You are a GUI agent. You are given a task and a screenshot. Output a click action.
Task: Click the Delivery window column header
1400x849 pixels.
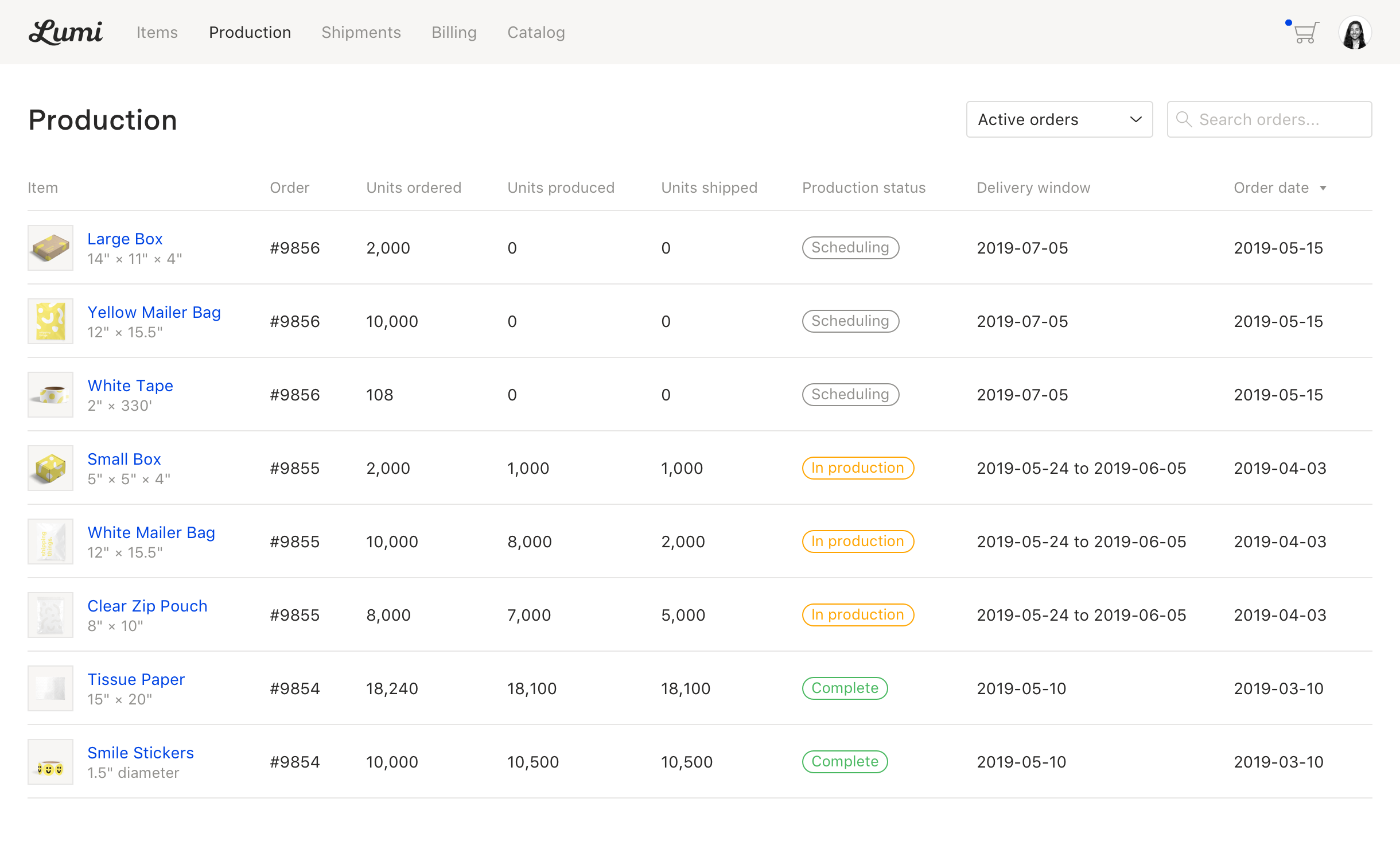[1033, 188]
